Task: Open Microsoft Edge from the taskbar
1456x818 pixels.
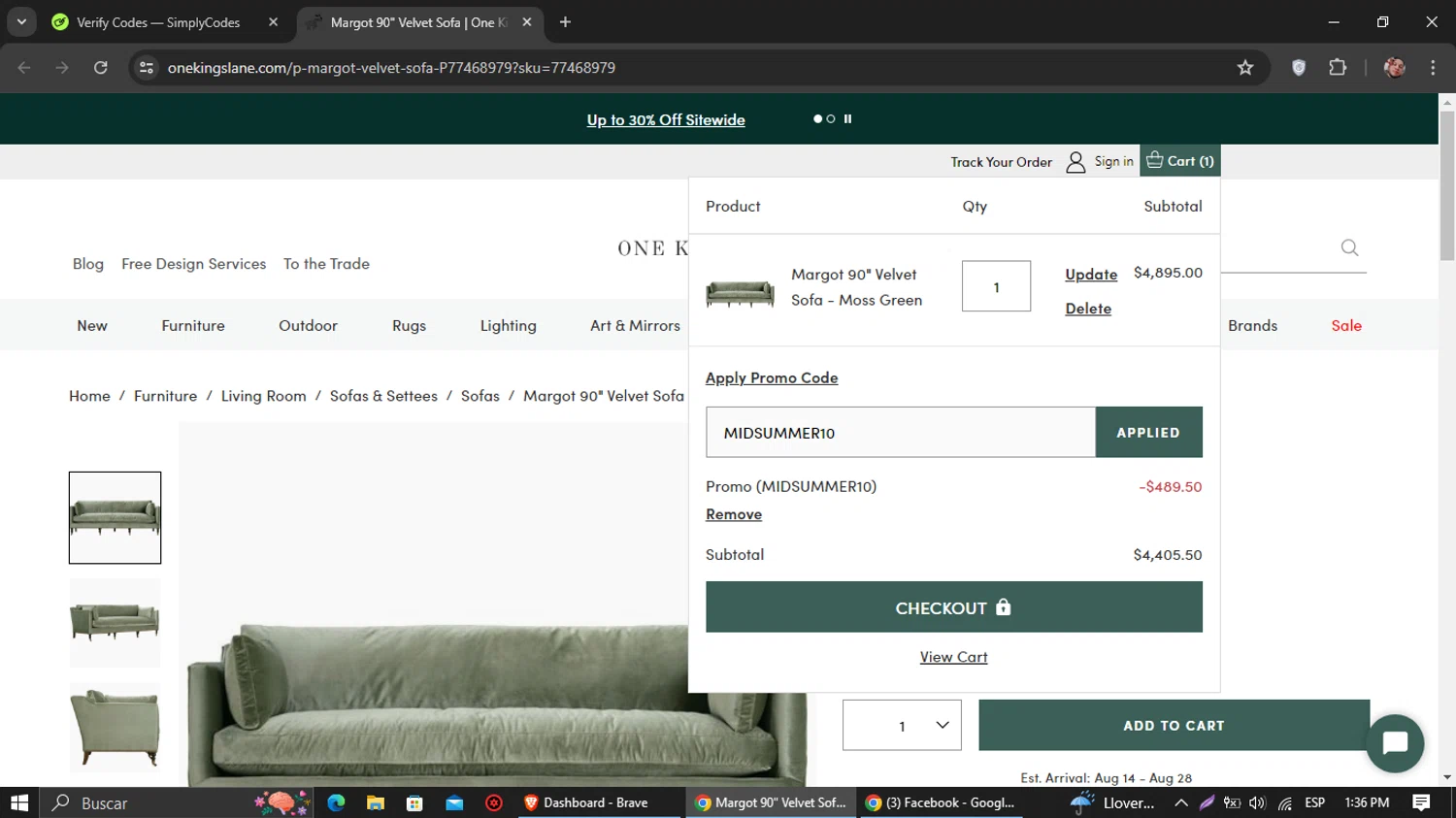Action: pyautogui.click(x=336, y=802)
